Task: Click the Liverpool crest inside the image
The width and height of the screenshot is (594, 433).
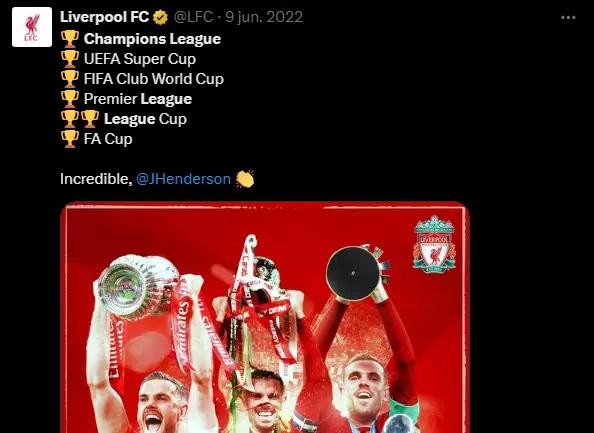Action: (x=435, y=244)
